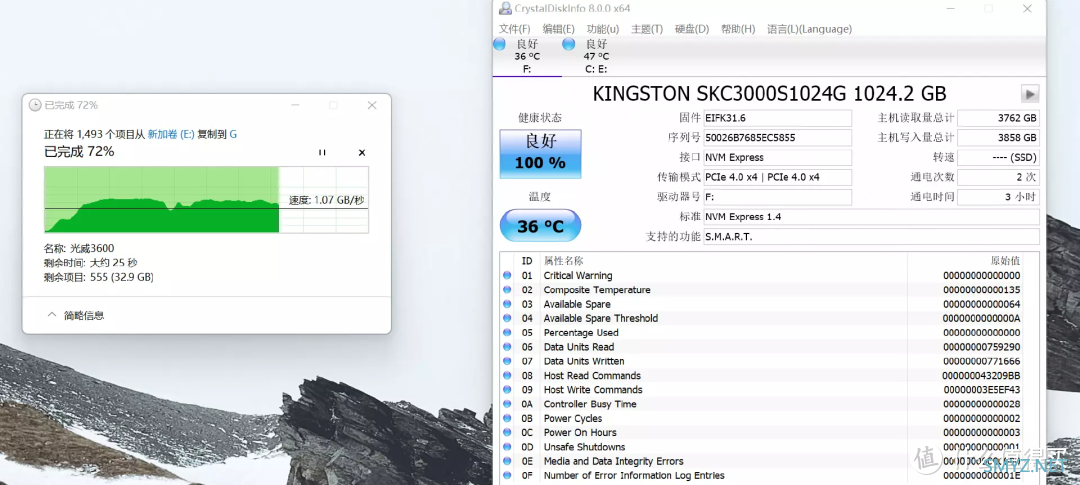The image size is (1080, 485).
Task: Click host writes total value 3858 GB
Action: tap(998, 138)
